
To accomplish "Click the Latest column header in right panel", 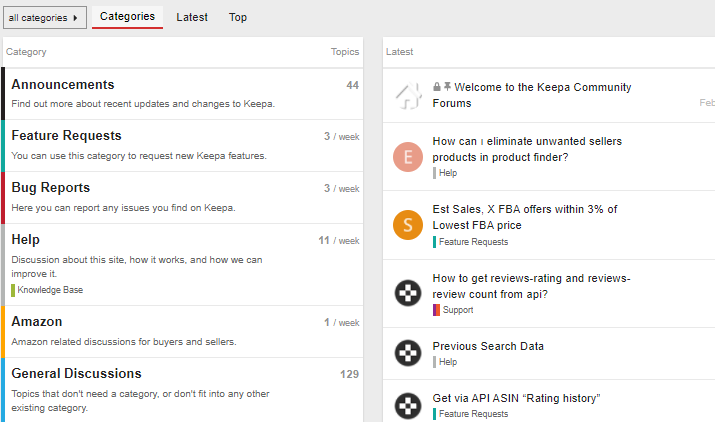I will pyautogui.click(x=399, y=52).
